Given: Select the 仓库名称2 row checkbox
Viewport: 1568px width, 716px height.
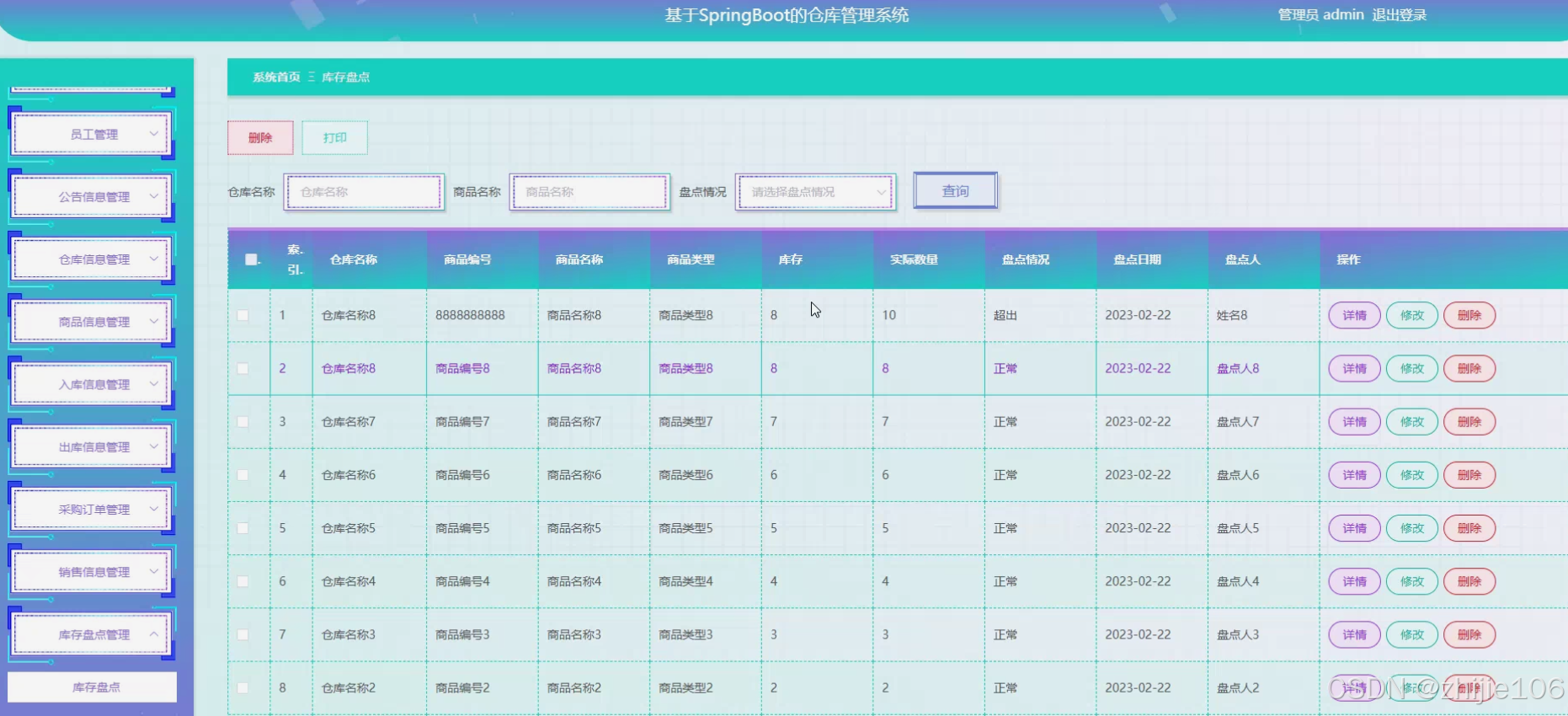Looking at the screenshot, I should [x=243, y=687].
